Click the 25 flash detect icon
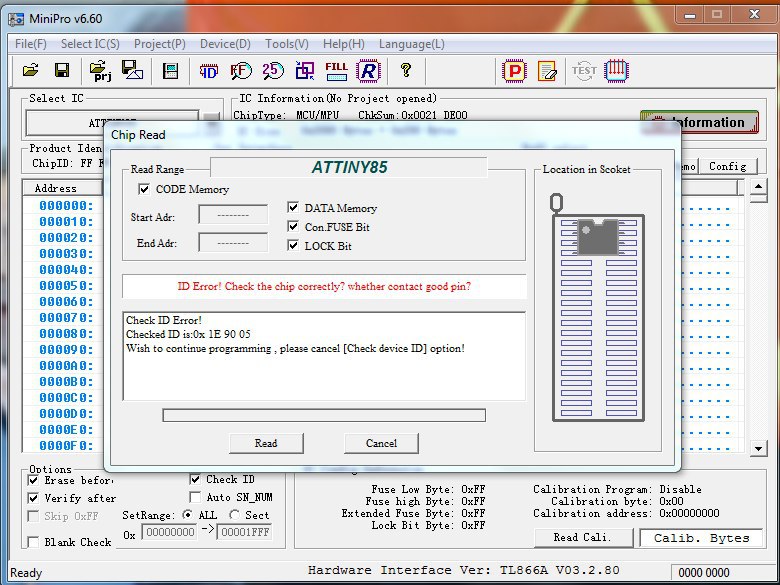Viewport: 780px width, 585px height. coord(273,71)
